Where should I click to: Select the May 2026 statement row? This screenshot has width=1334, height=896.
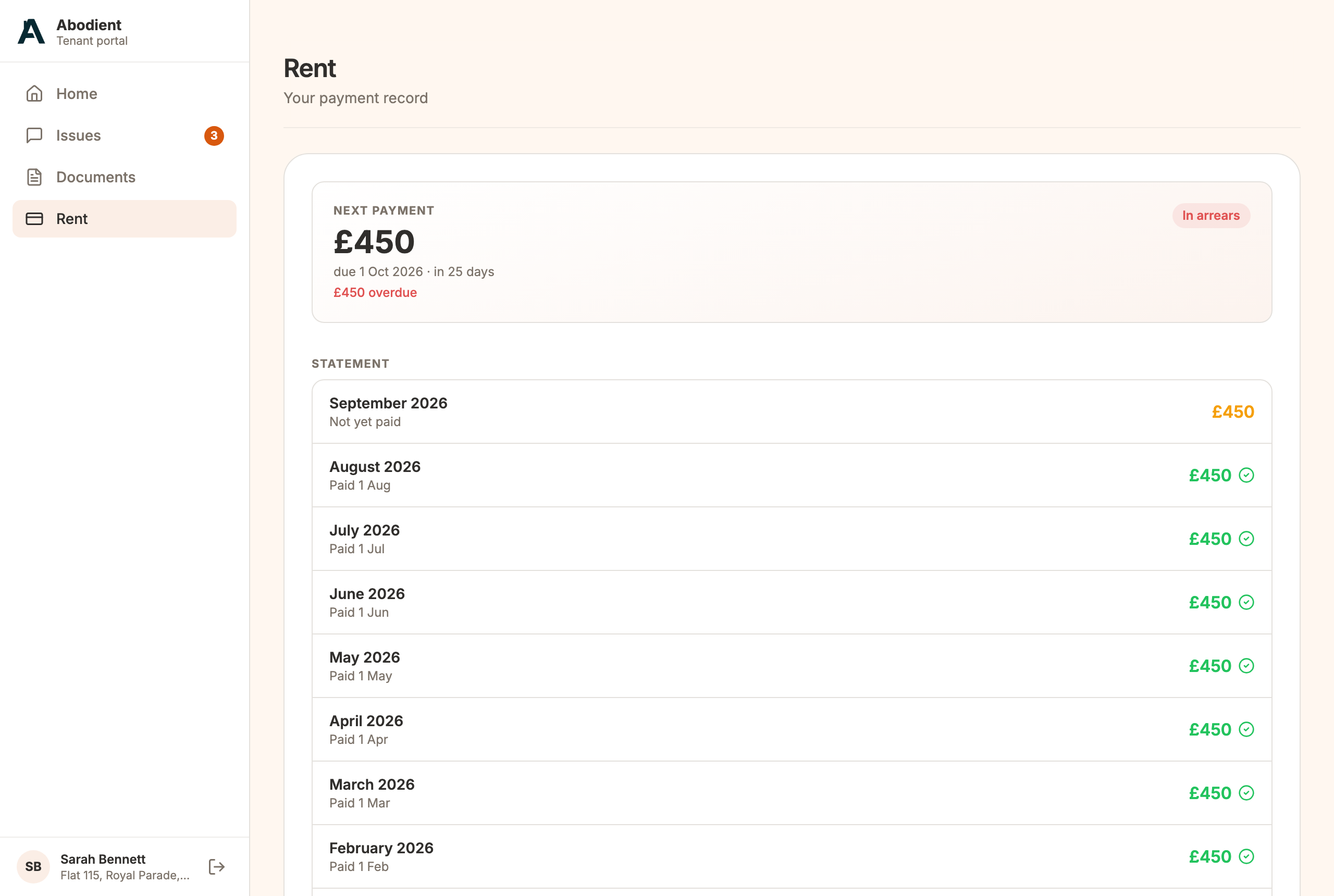(792, 666)
